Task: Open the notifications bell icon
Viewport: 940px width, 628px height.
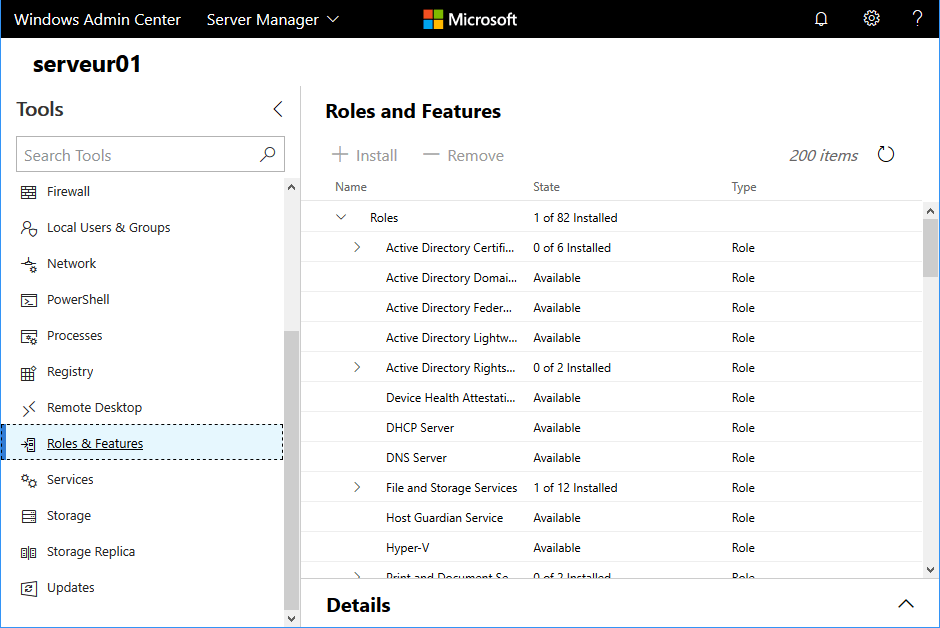Action: click(x=821, y=19)
